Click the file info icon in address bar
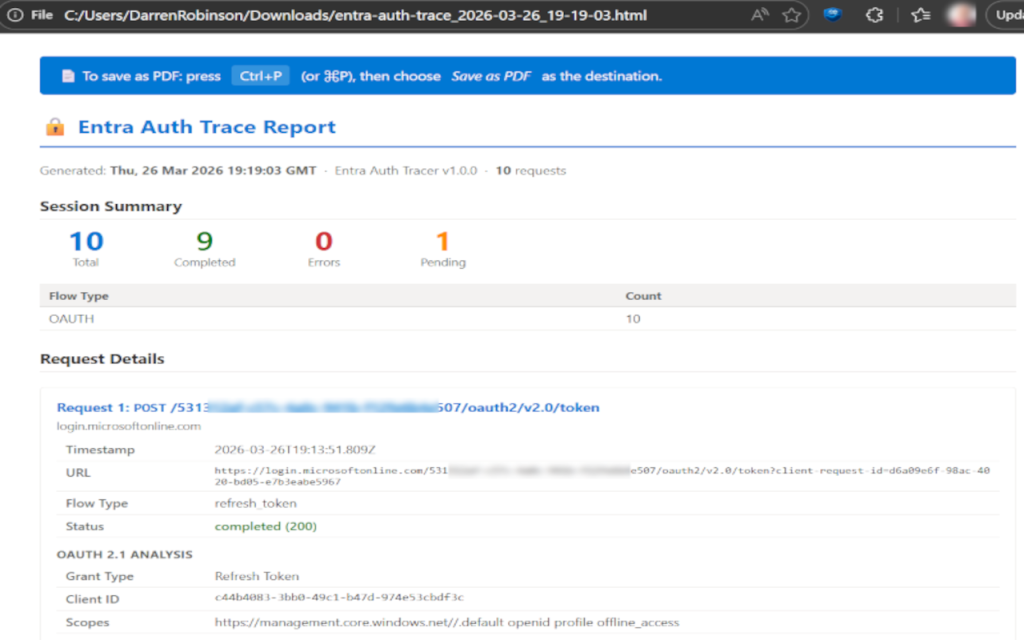Image resolution: width=1024 pixels, height=640 pixels. (15, 15)
